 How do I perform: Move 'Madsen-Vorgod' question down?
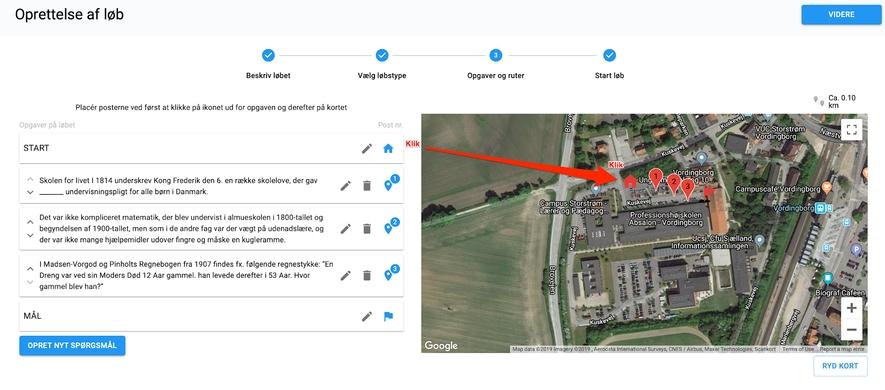30,282
